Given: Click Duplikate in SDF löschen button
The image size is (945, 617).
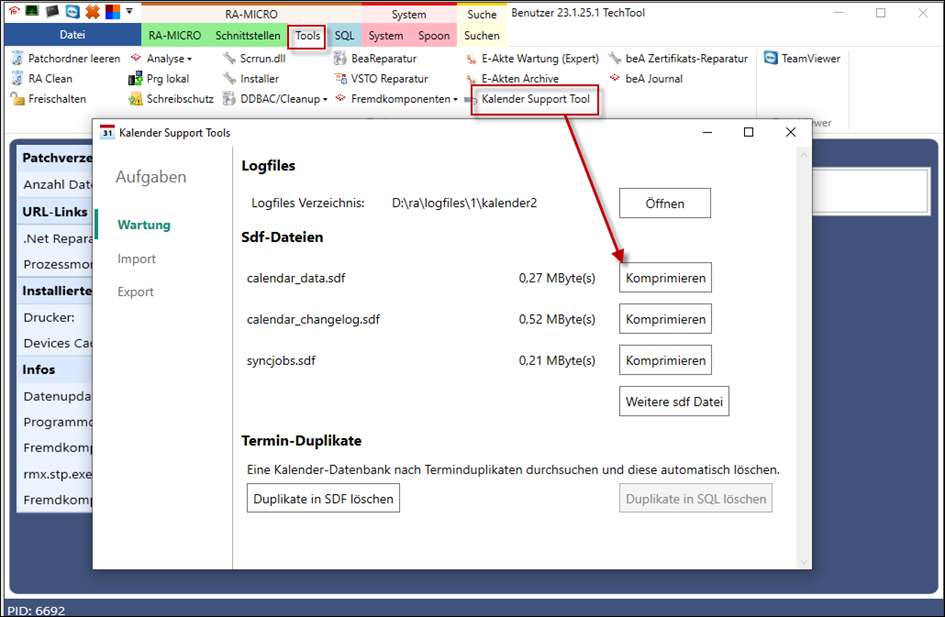Looking at the screenshot, I should [x=323, y=498].
